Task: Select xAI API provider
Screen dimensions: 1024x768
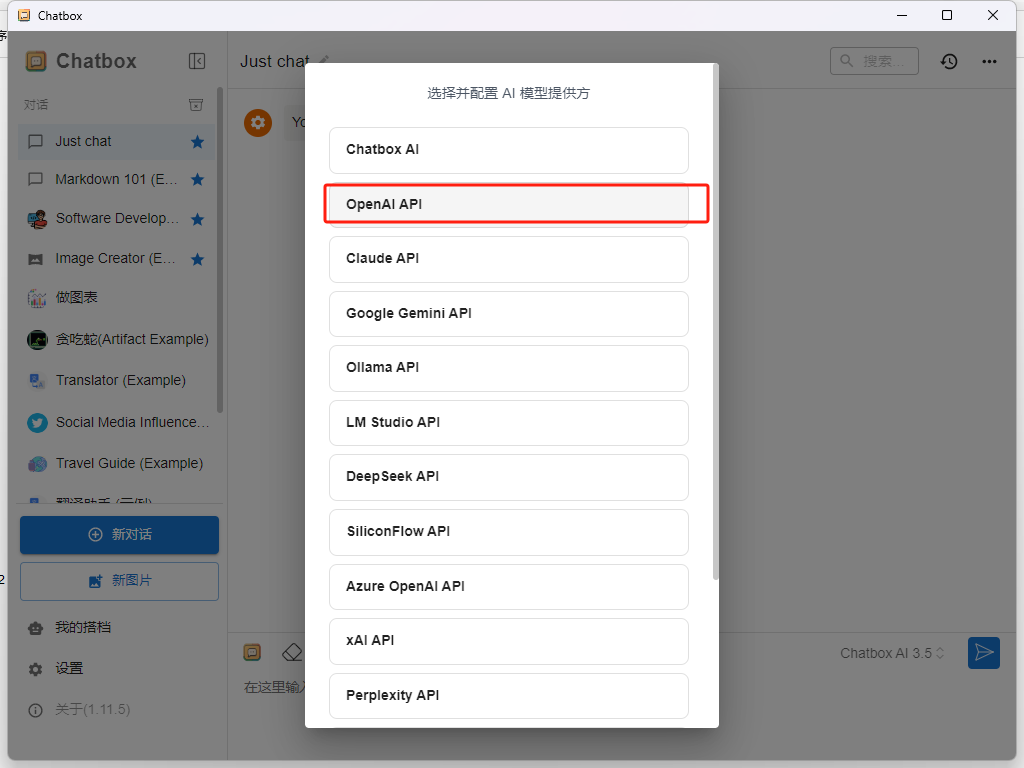Action: [509, 641]
